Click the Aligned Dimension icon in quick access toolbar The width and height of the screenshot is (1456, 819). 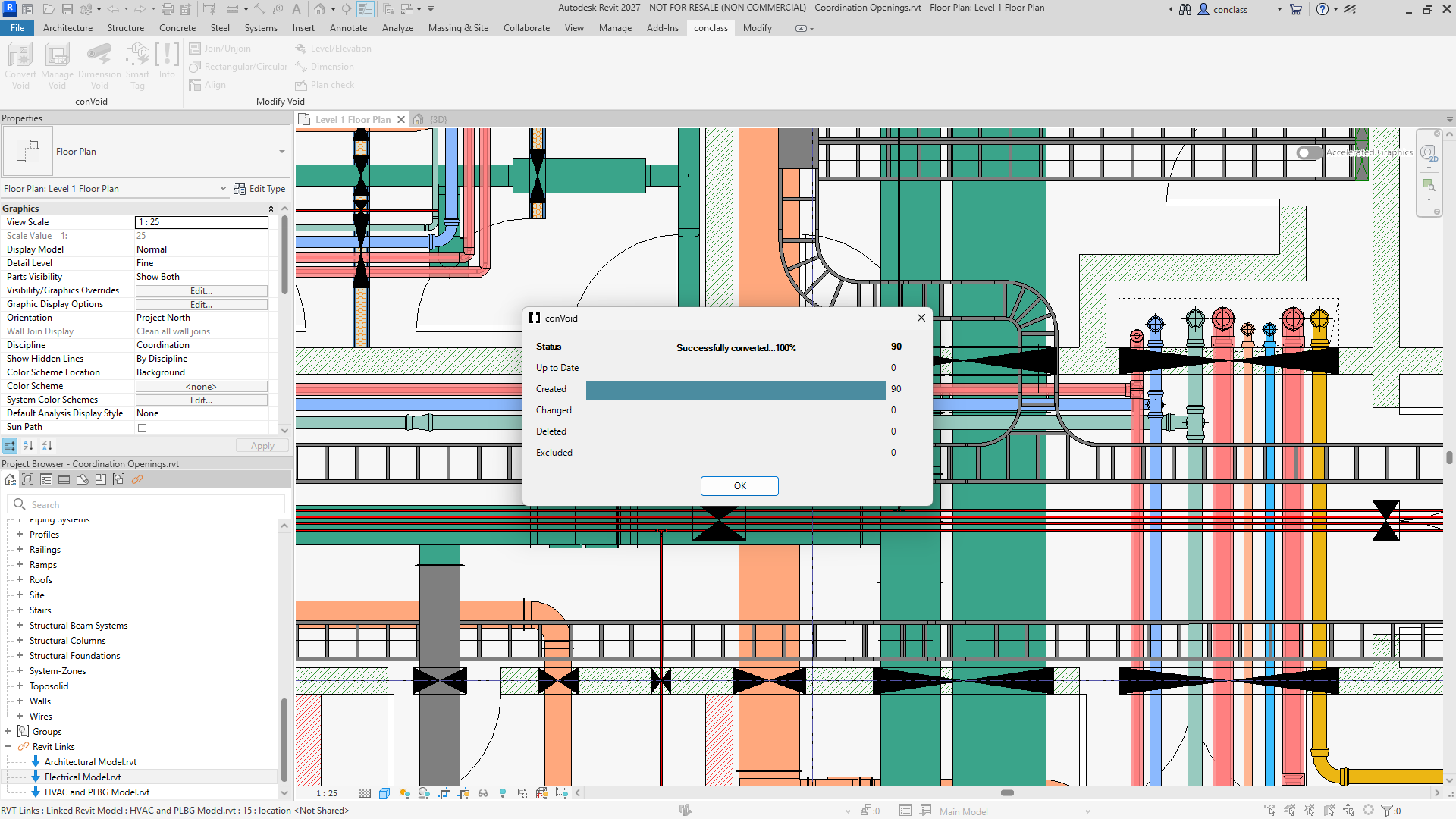point(260,9)
